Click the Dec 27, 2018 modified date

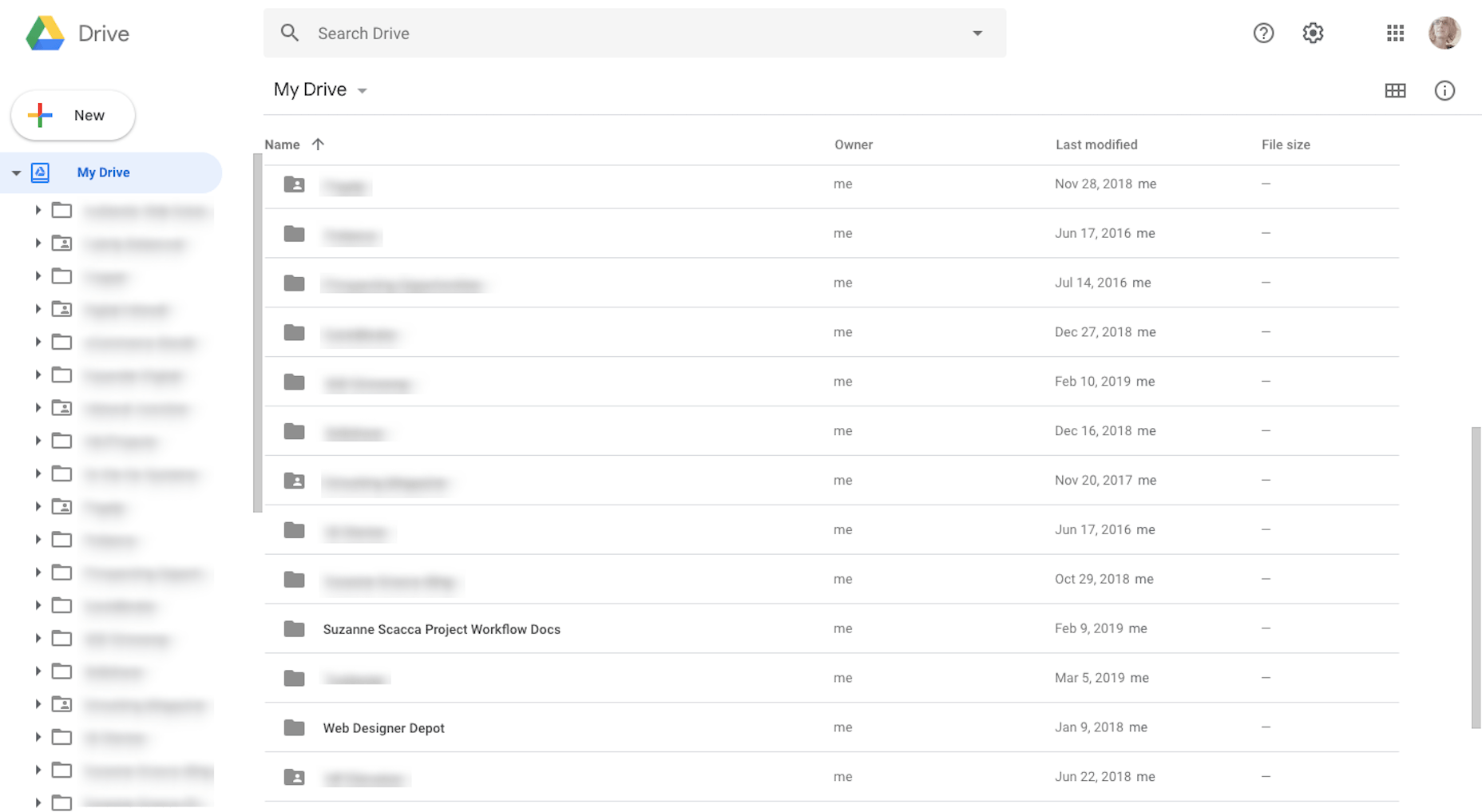(x=1093, y=332)
